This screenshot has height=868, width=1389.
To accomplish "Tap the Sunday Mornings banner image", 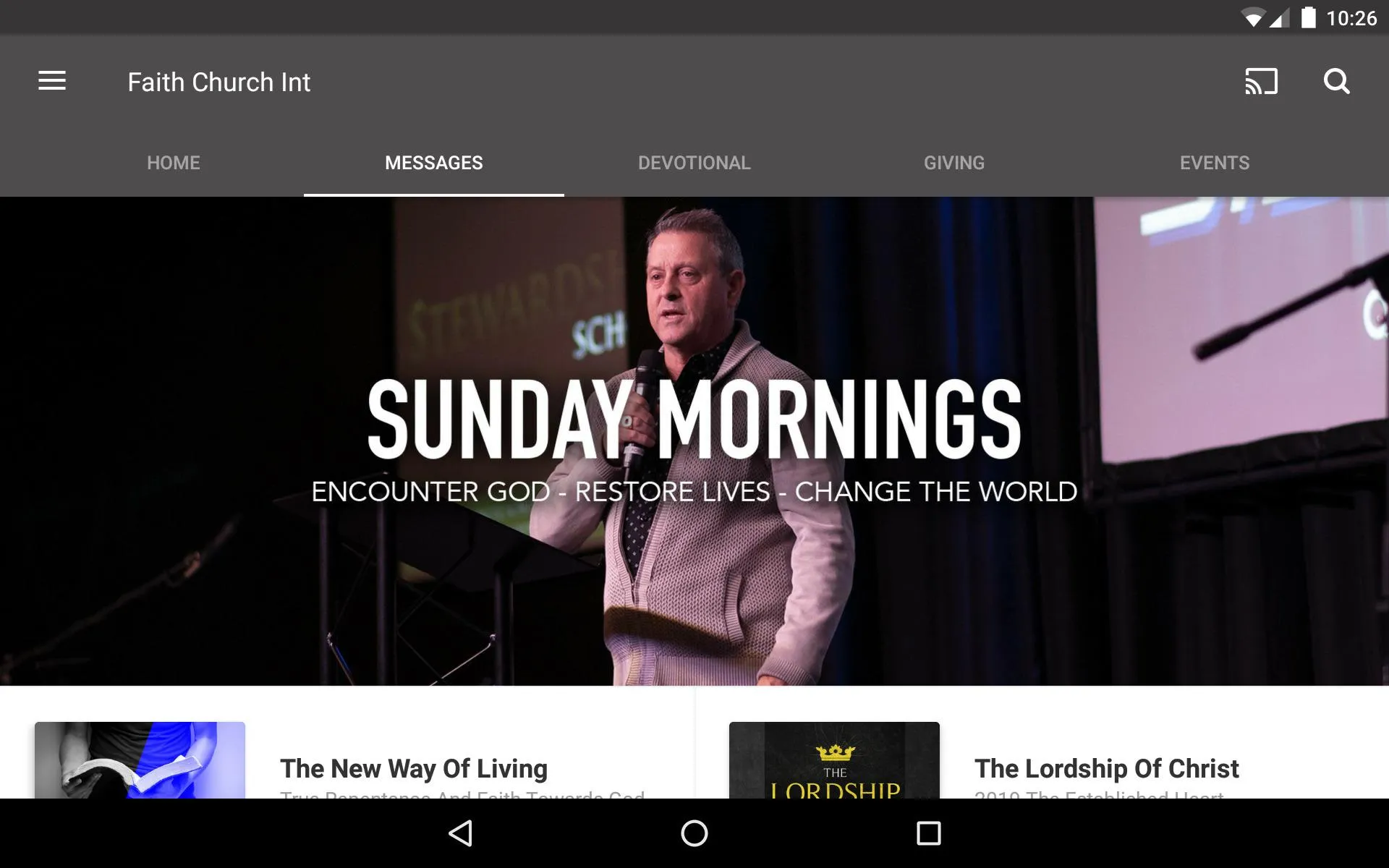I will pos(694,441).
